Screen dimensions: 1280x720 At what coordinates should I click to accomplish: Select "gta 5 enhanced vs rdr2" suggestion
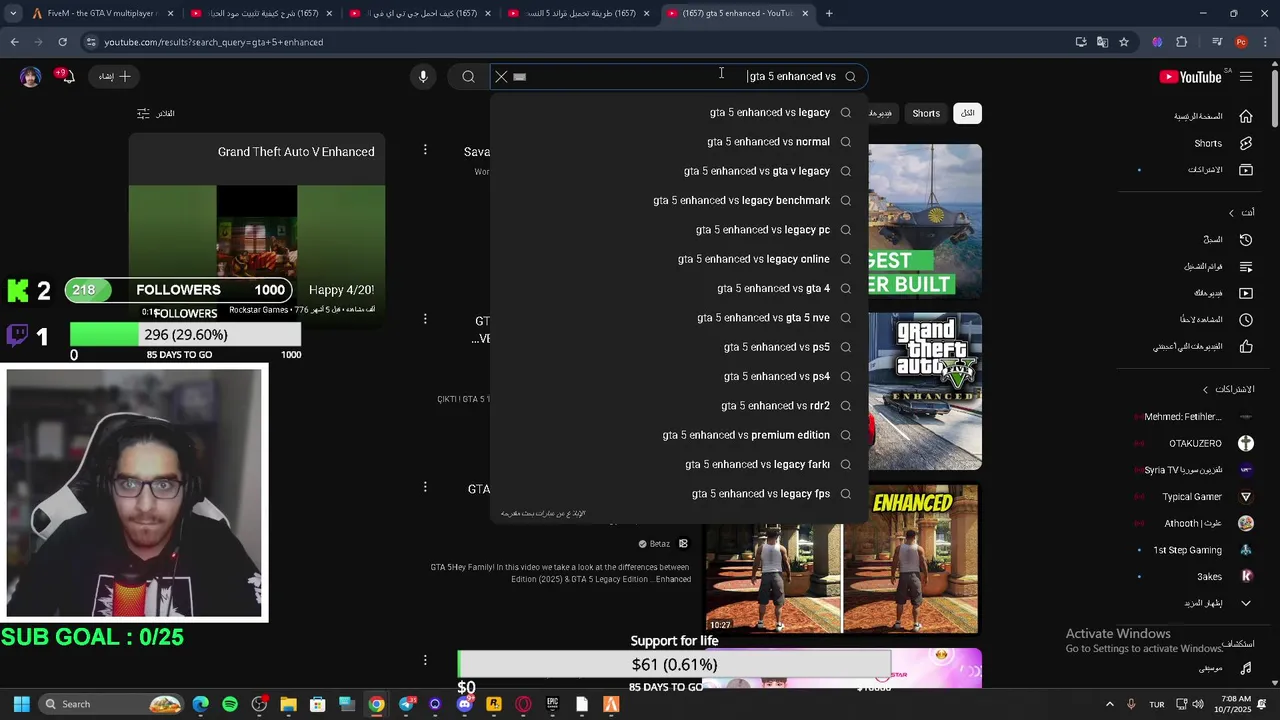[x=679, y=406]
